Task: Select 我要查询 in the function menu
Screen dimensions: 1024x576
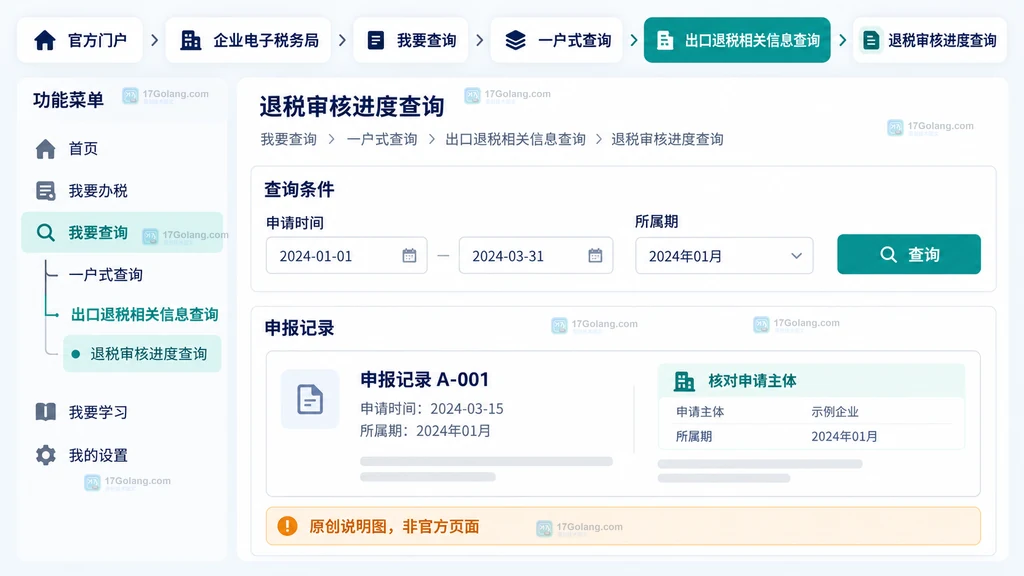Action: coord(122,232)
